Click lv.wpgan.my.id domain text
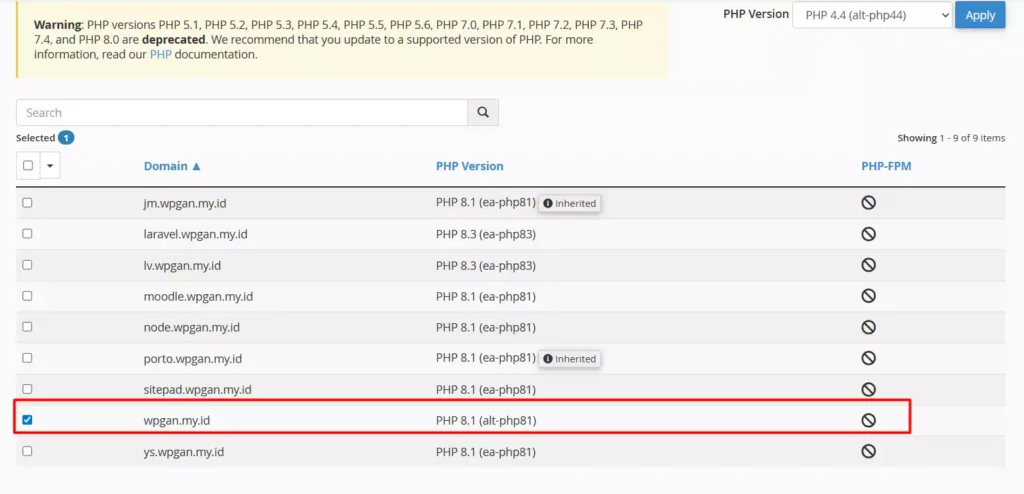1024x494 pixels. pos(182,265)
